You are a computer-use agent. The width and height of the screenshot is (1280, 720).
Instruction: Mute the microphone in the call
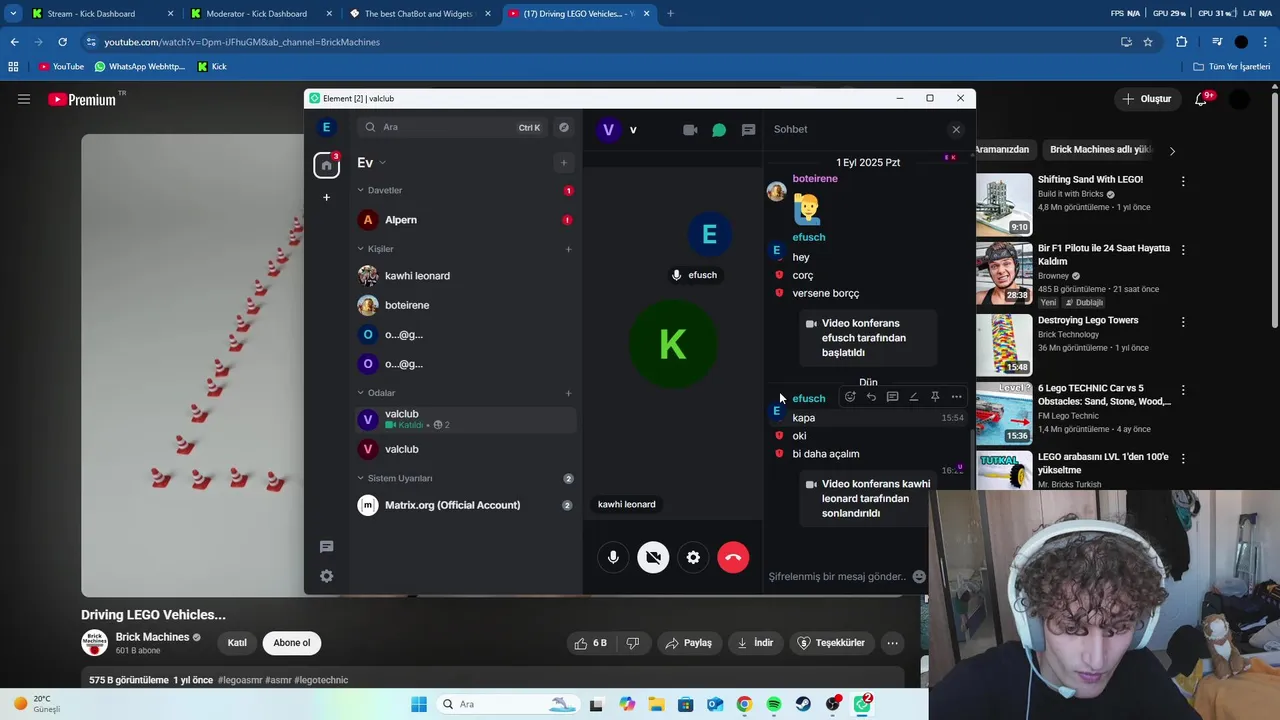[613, 557]
